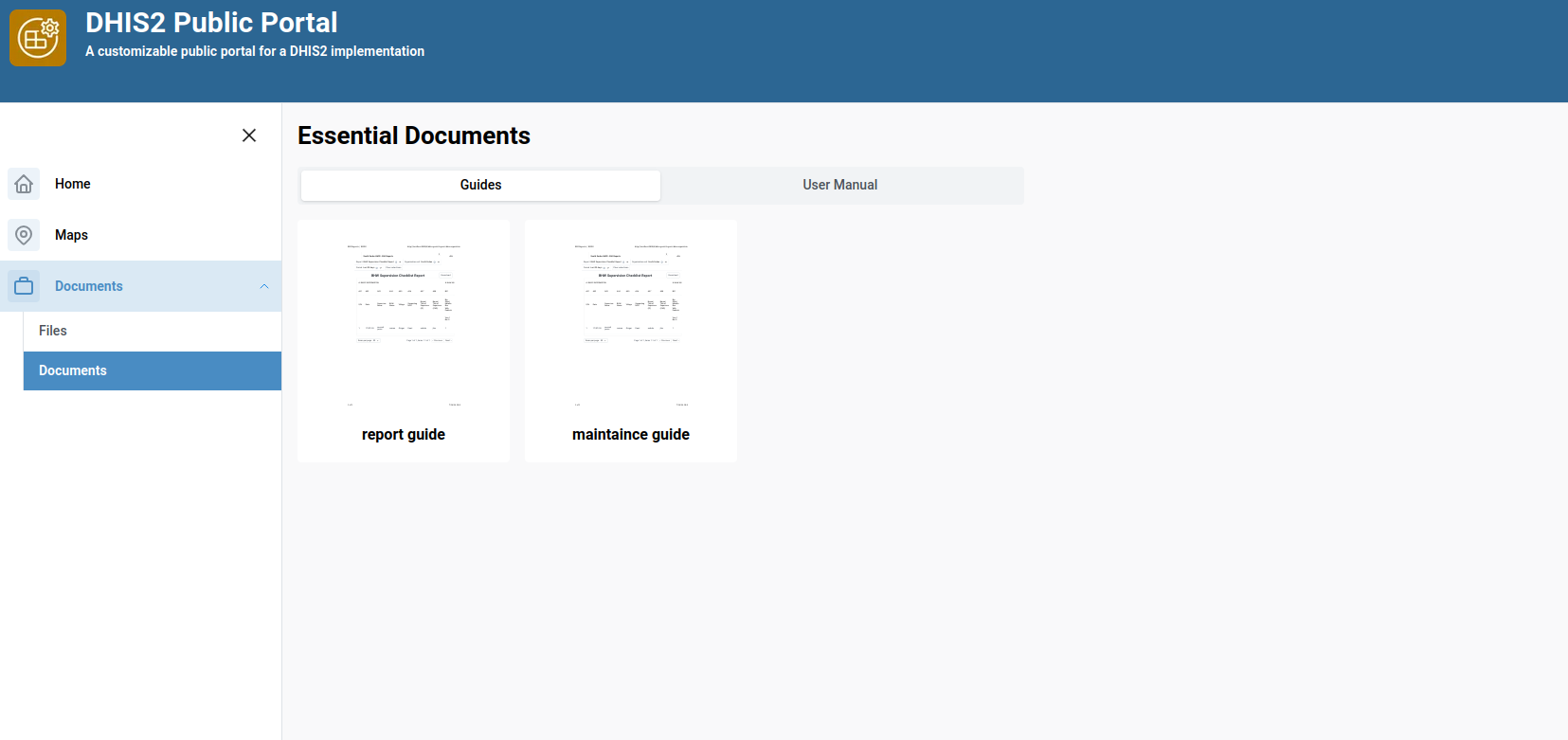Click the customizable public portal subtitle
Viewport: 1568px width, 740px height.
[x=255, y=51]
